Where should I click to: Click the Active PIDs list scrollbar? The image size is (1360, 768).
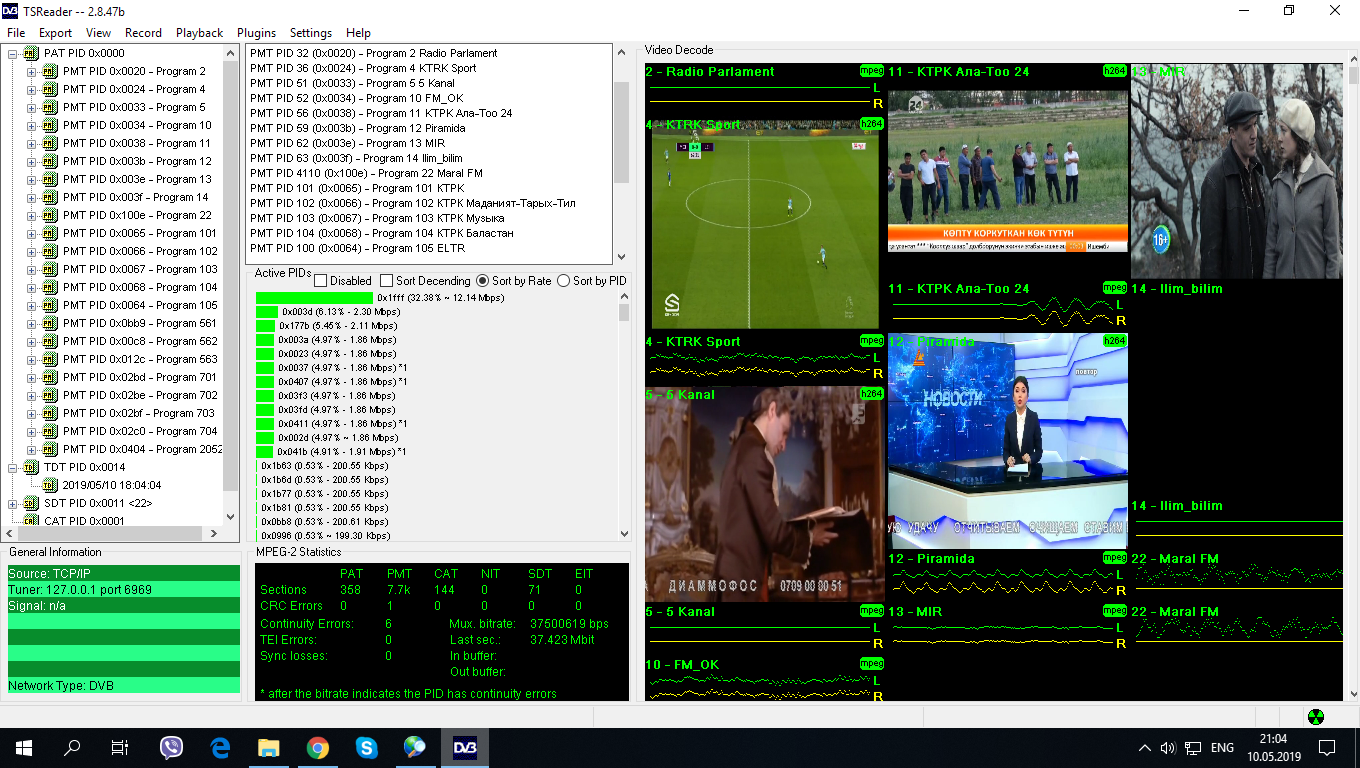tap(625, 415)
